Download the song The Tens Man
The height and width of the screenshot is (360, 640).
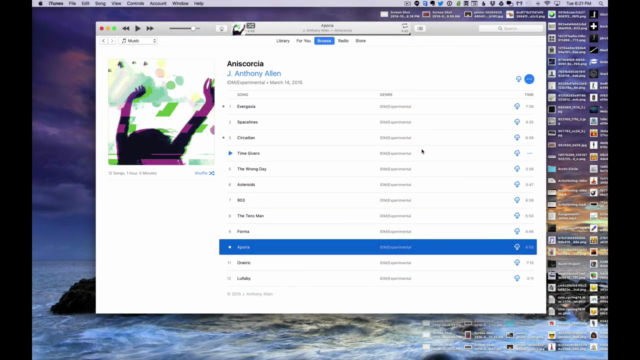pos(517,216)
